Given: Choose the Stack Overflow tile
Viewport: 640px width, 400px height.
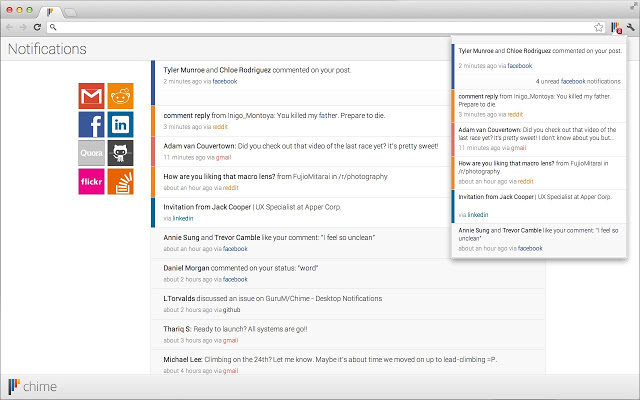Looking at the screenshot, I should coord(120,182).
